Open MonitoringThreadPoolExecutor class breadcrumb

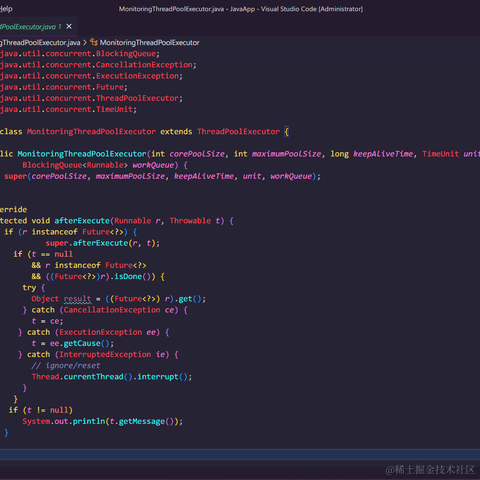coord(149,43)
